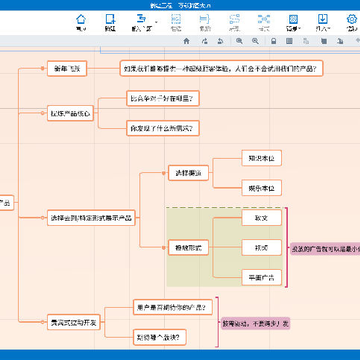Select the pink summary note beside '软文' group
Image resolution: width=360 pixels, height=360 pixels.
pyautogui.click(x=325, y=249)
